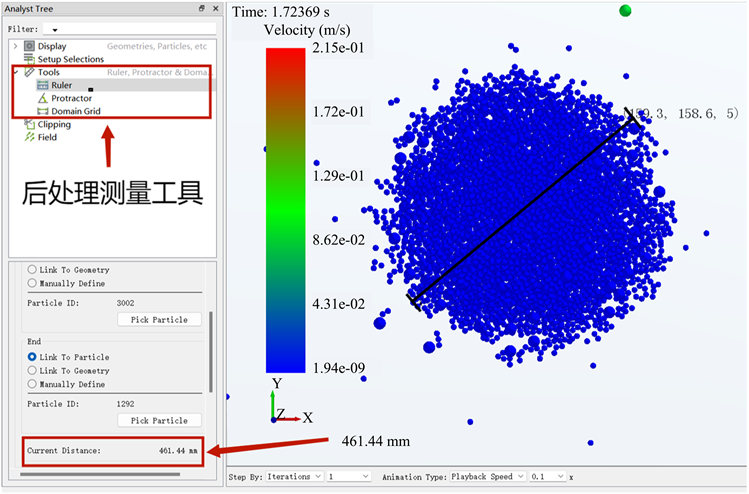Click the Setup Selections icon
The image size is (749, 494).
click(29, 59)
